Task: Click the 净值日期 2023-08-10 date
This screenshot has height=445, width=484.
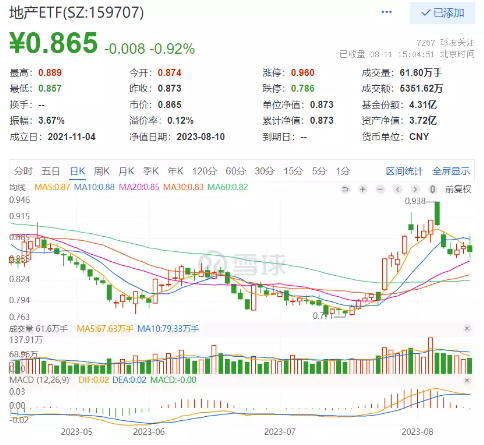Action: click(201, 137)
